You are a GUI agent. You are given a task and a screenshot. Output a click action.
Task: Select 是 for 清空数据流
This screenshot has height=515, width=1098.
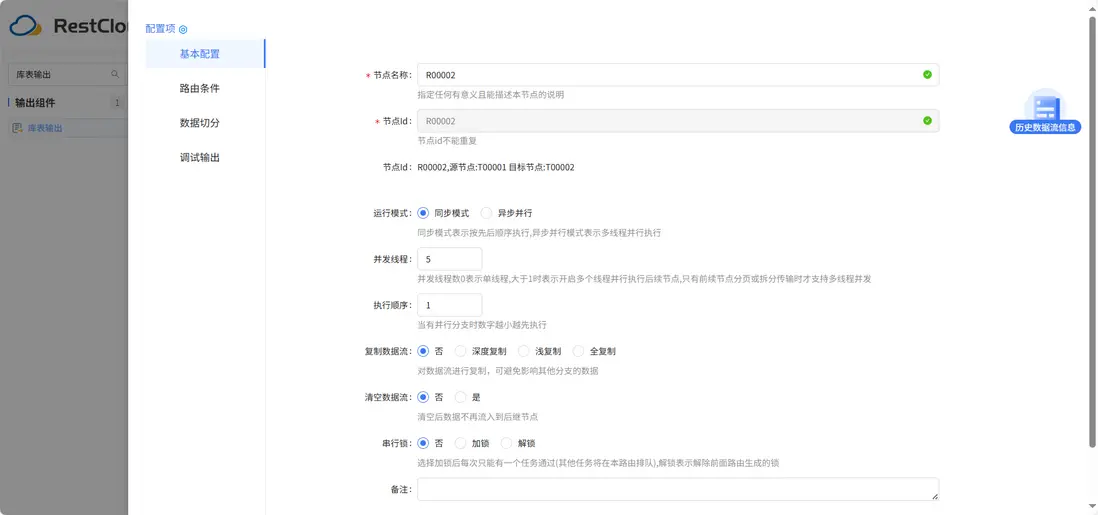(x=461, y=397)
